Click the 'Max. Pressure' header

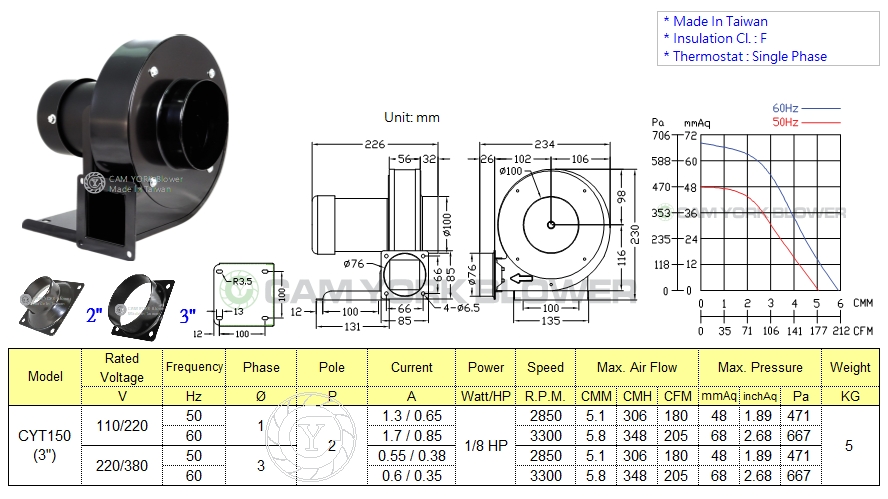click(760, 368)
